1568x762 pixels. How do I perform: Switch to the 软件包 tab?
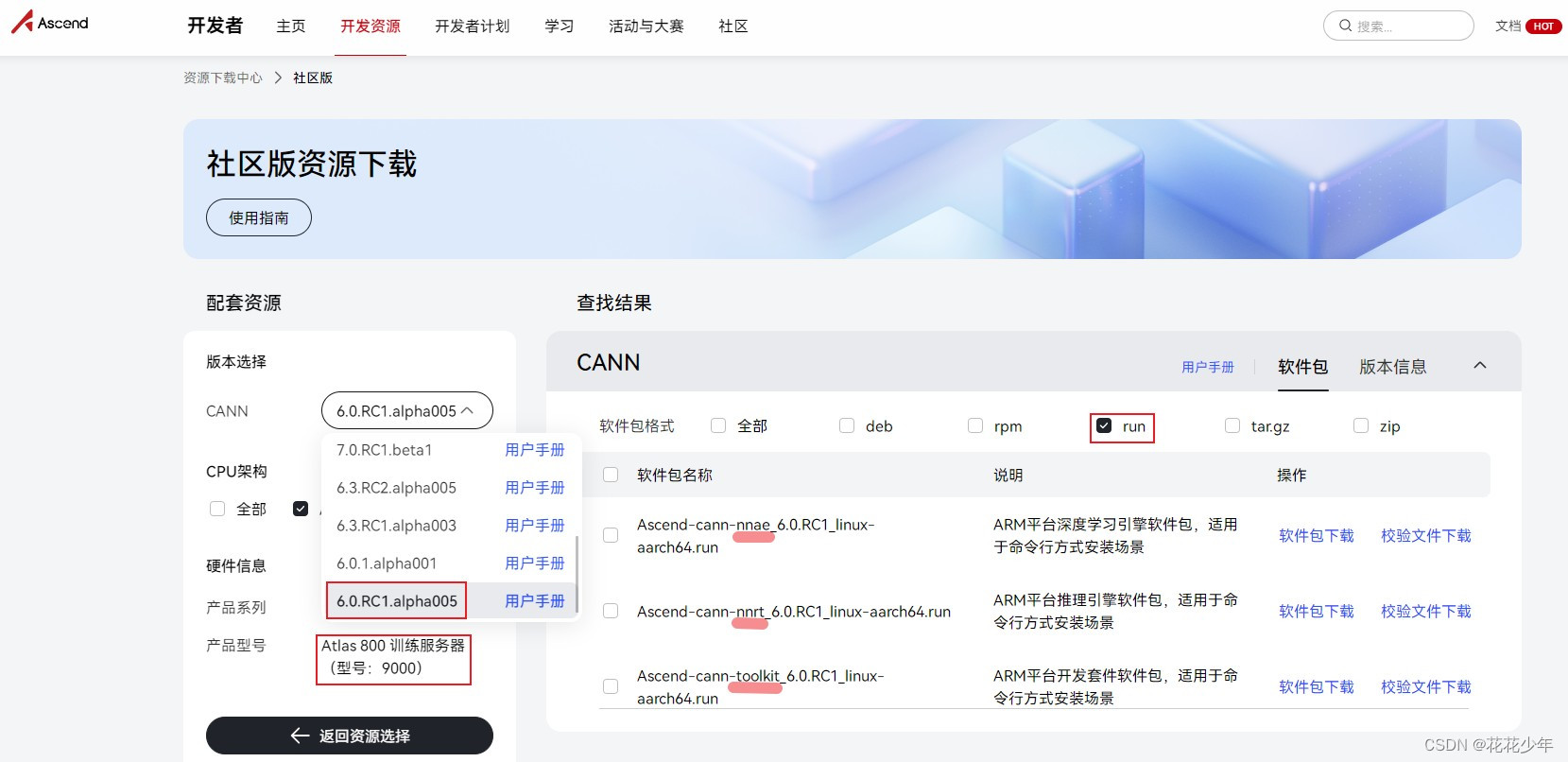click(1303, 367)
